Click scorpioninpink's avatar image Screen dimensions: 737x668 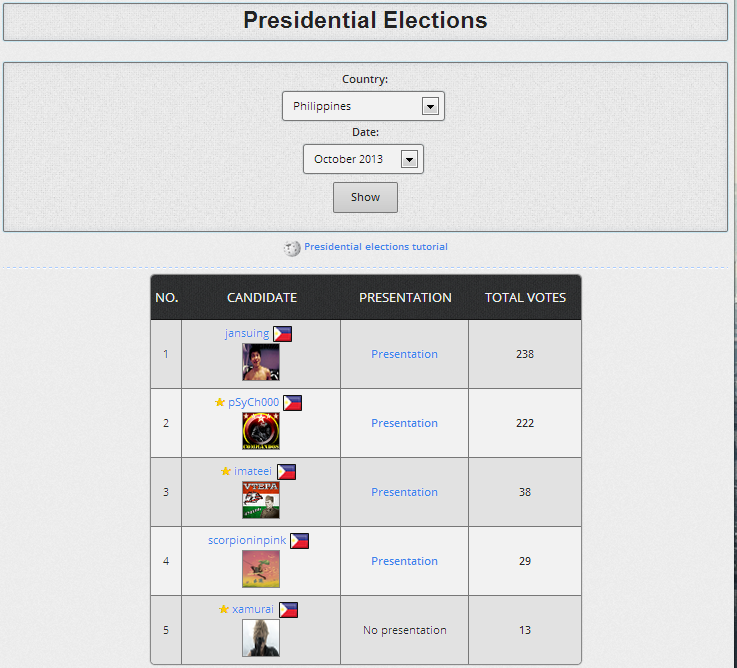tap(260, 569)
